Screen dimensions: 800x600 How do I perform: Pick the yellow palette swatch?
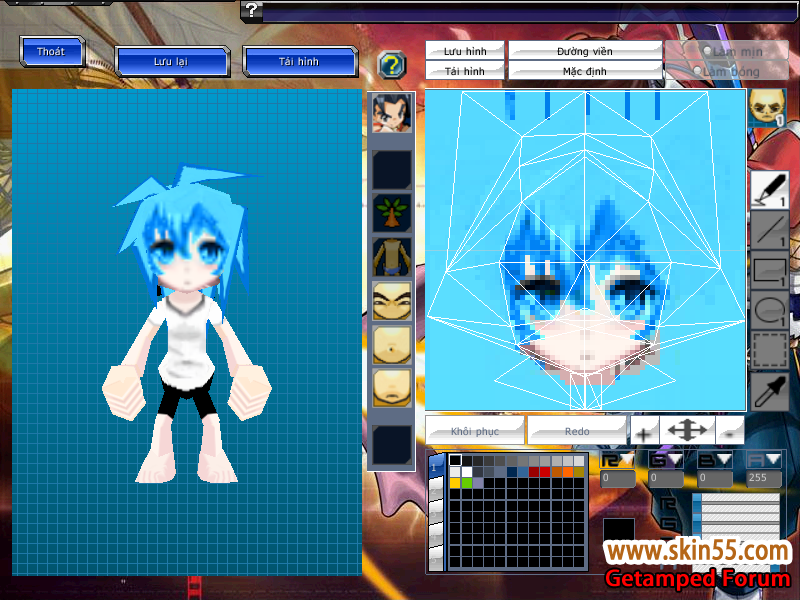tap(455, 483)
